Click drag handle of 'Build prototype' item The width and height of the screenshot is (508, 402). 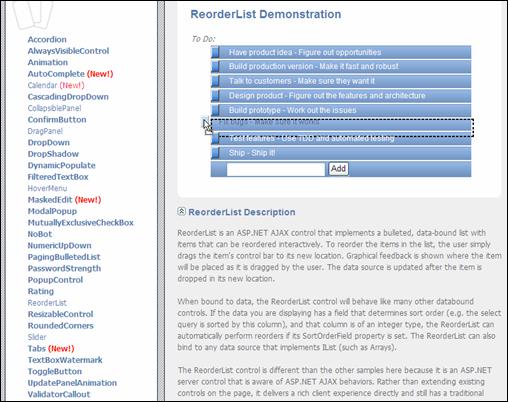coord(215,110)
